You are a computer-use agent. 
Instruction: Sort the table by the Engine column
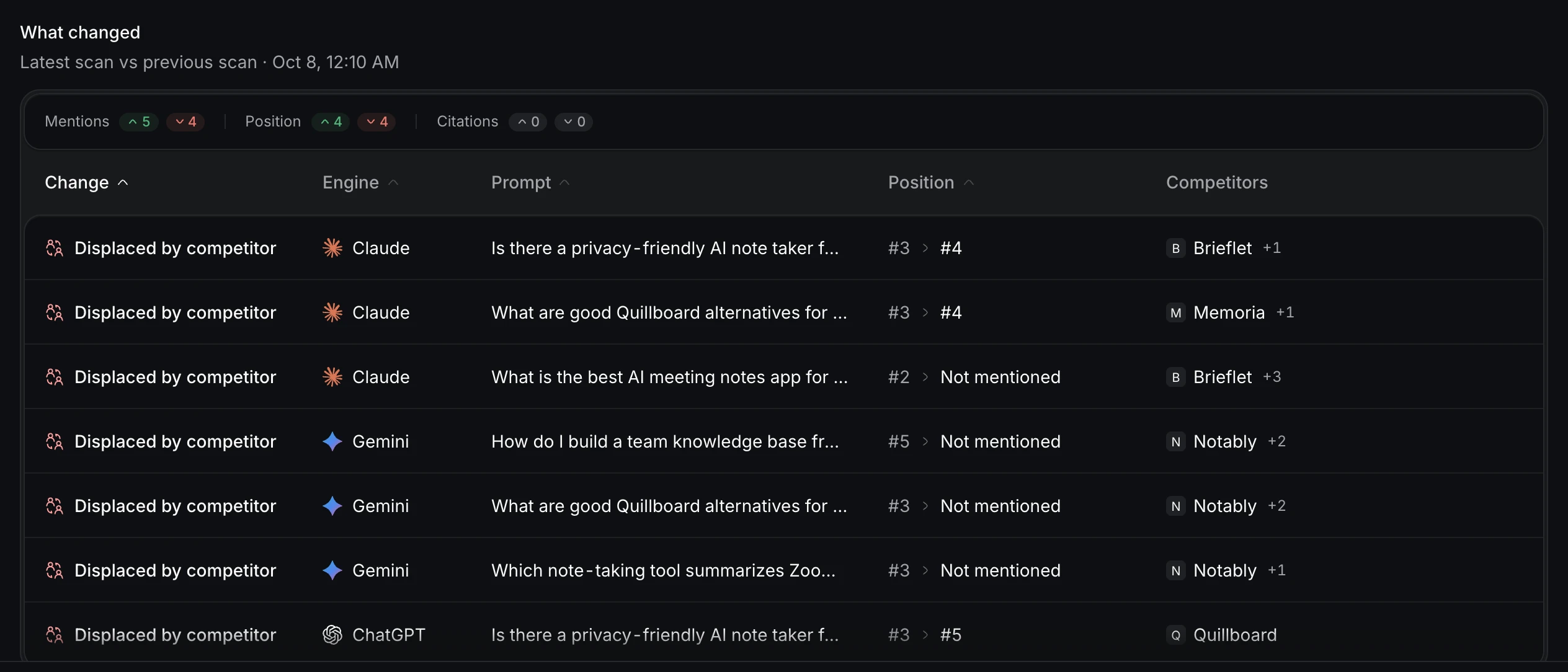click(x=360, y=182)
